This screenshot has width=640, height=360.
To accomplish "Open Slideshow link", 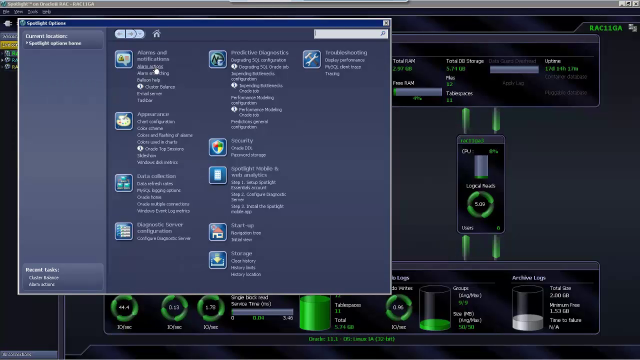I will [147, 156].
